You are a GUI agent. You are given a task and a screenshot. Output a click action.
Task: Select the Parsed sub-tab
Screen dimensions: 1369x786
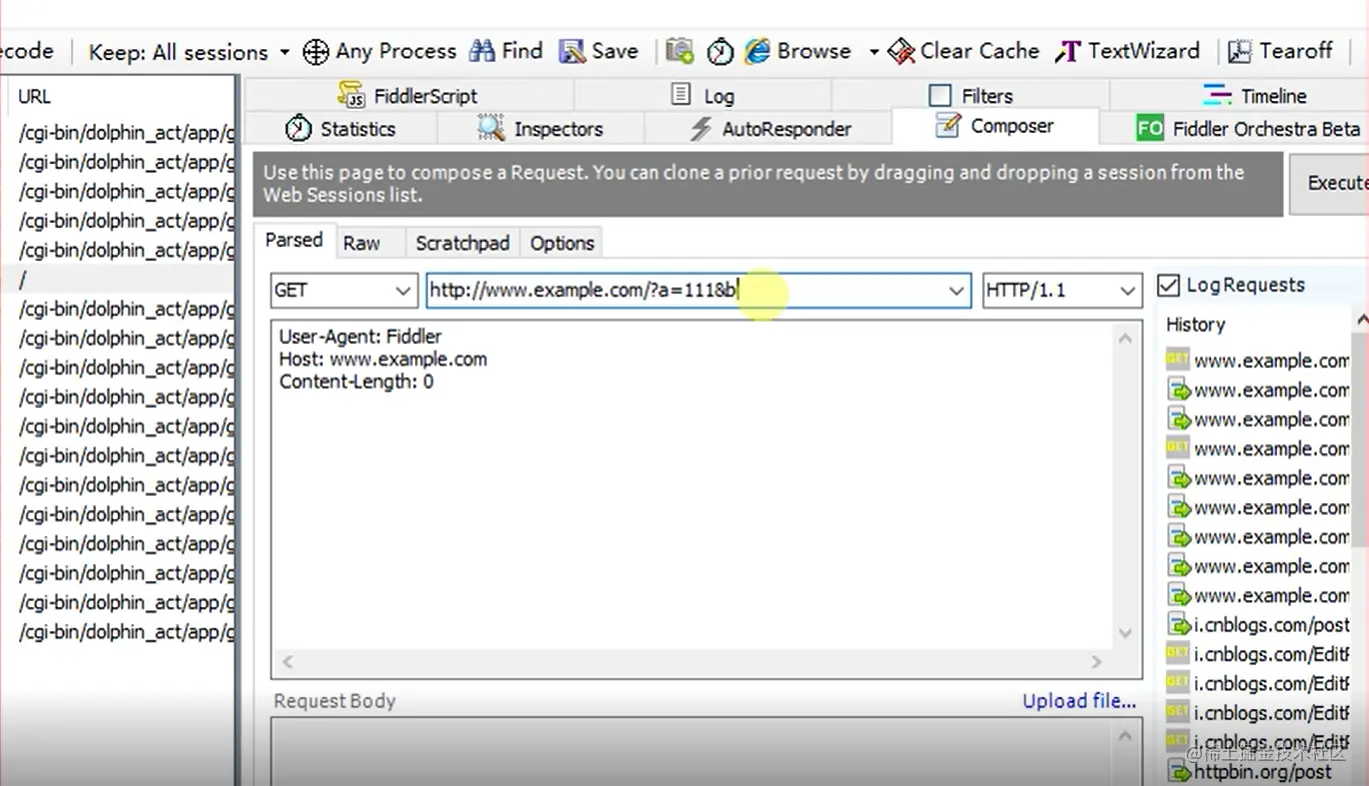coord(294,240)
